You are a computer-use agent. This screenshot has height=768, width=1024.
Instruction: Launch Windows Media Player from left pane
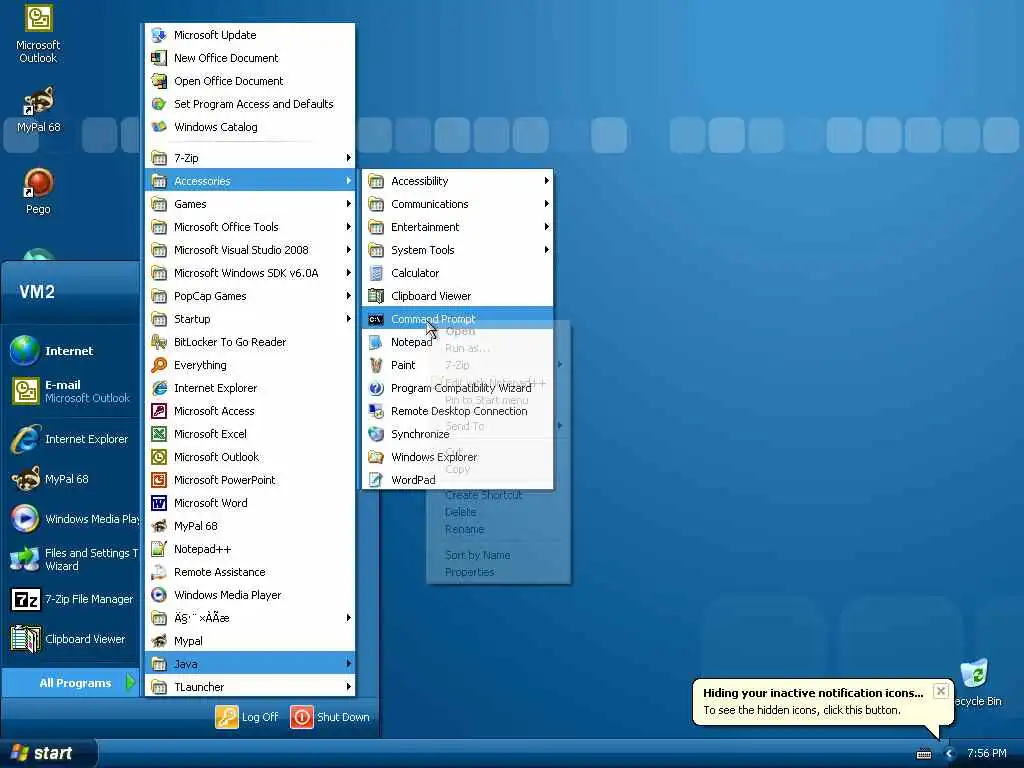[x=70, y=519]
